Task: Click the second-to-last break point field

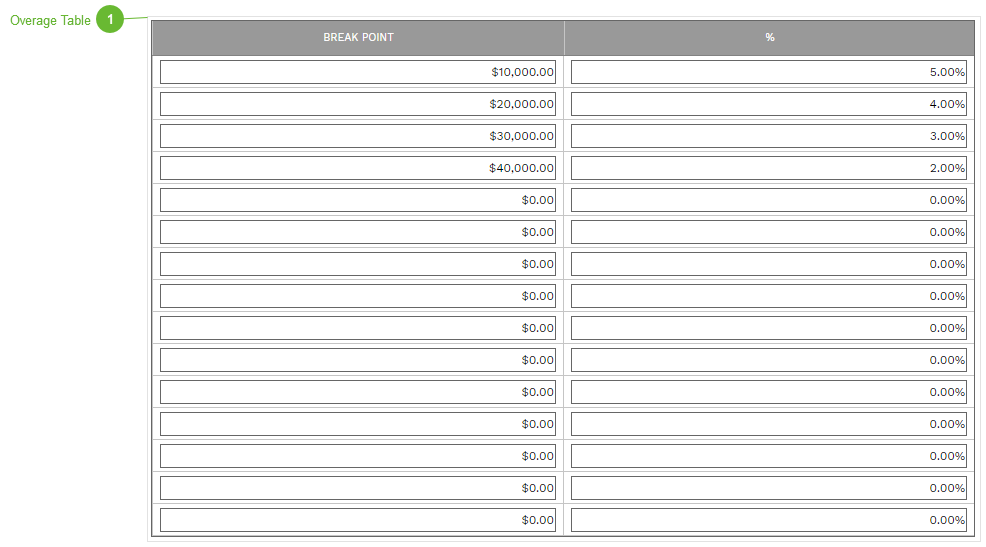Action: coord(358,488)
